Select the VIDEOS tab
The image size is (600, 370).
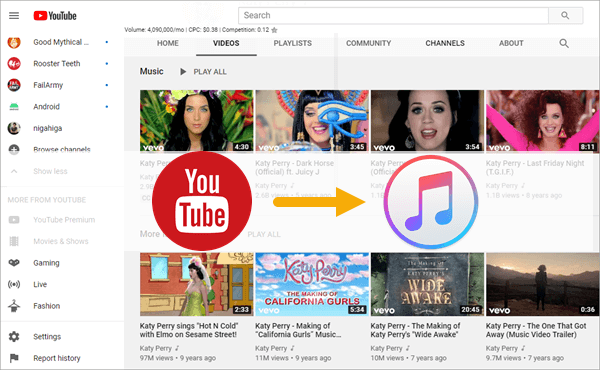226,43
